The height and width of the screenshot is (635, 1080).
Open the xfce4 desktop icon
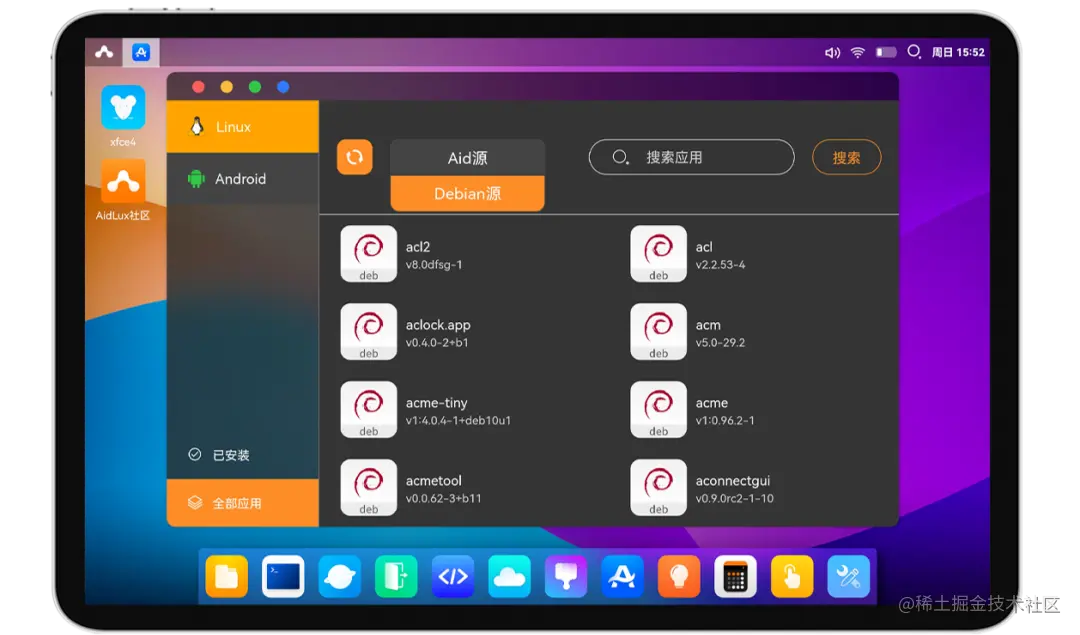click(123, 108)
